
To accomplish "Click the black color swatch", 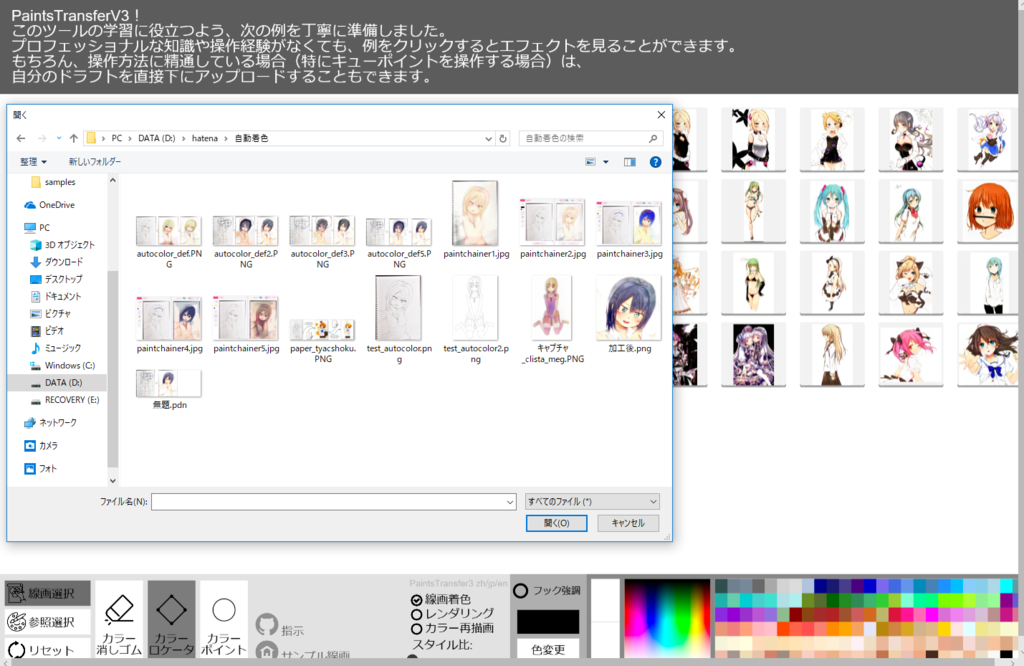I will tap(548, 621).
